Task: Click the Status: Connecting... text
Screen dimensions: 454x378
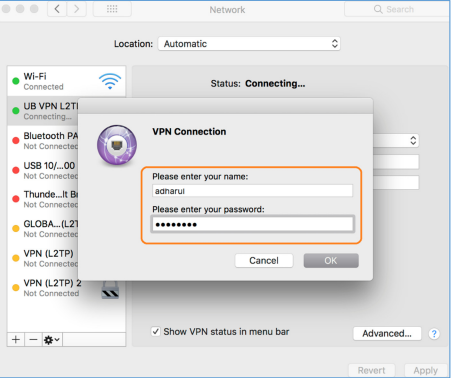Action: coord(258,84)
